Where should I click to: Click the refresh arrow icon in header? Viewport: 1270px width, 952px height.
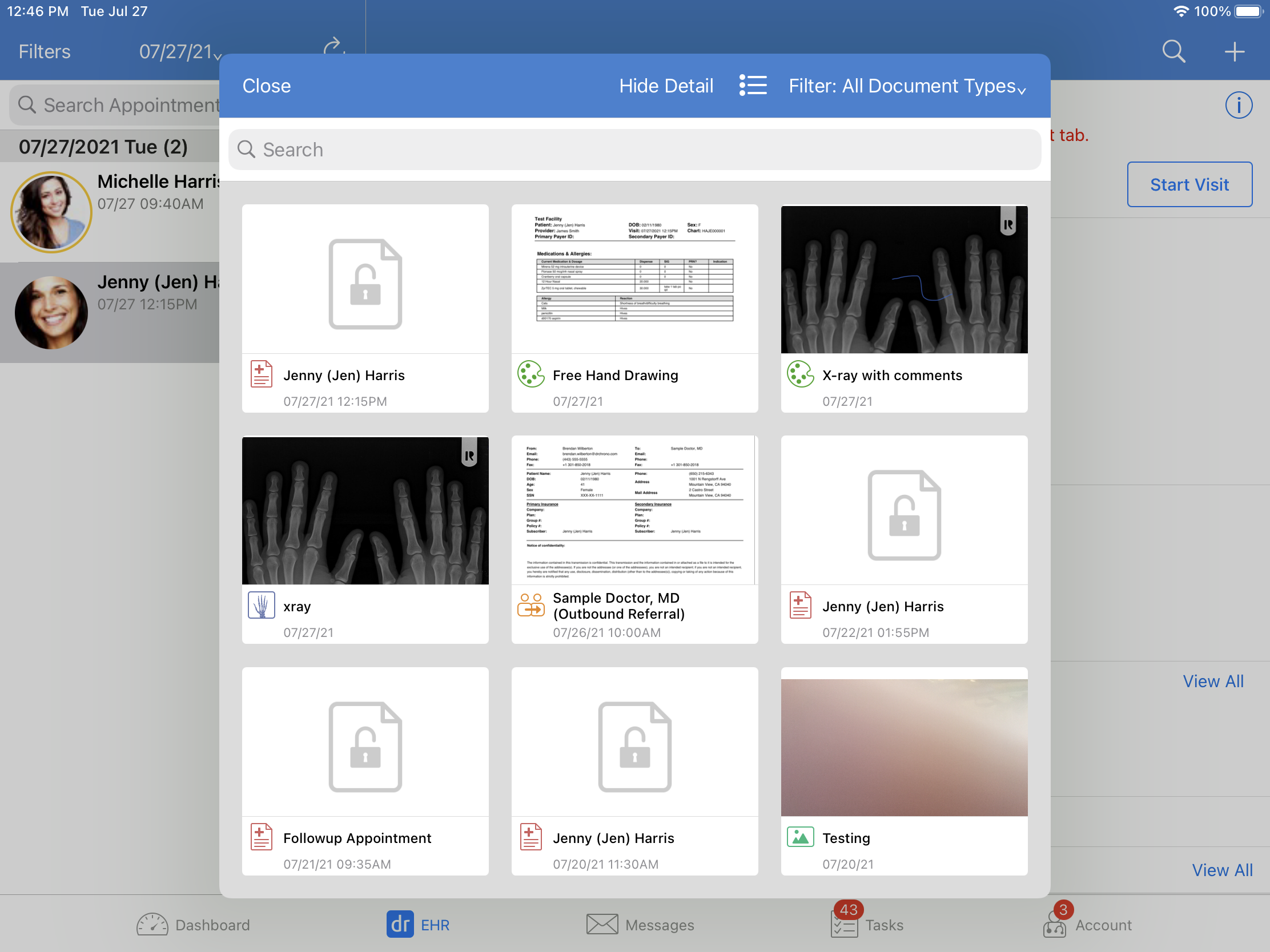click(x=335, y=47)
